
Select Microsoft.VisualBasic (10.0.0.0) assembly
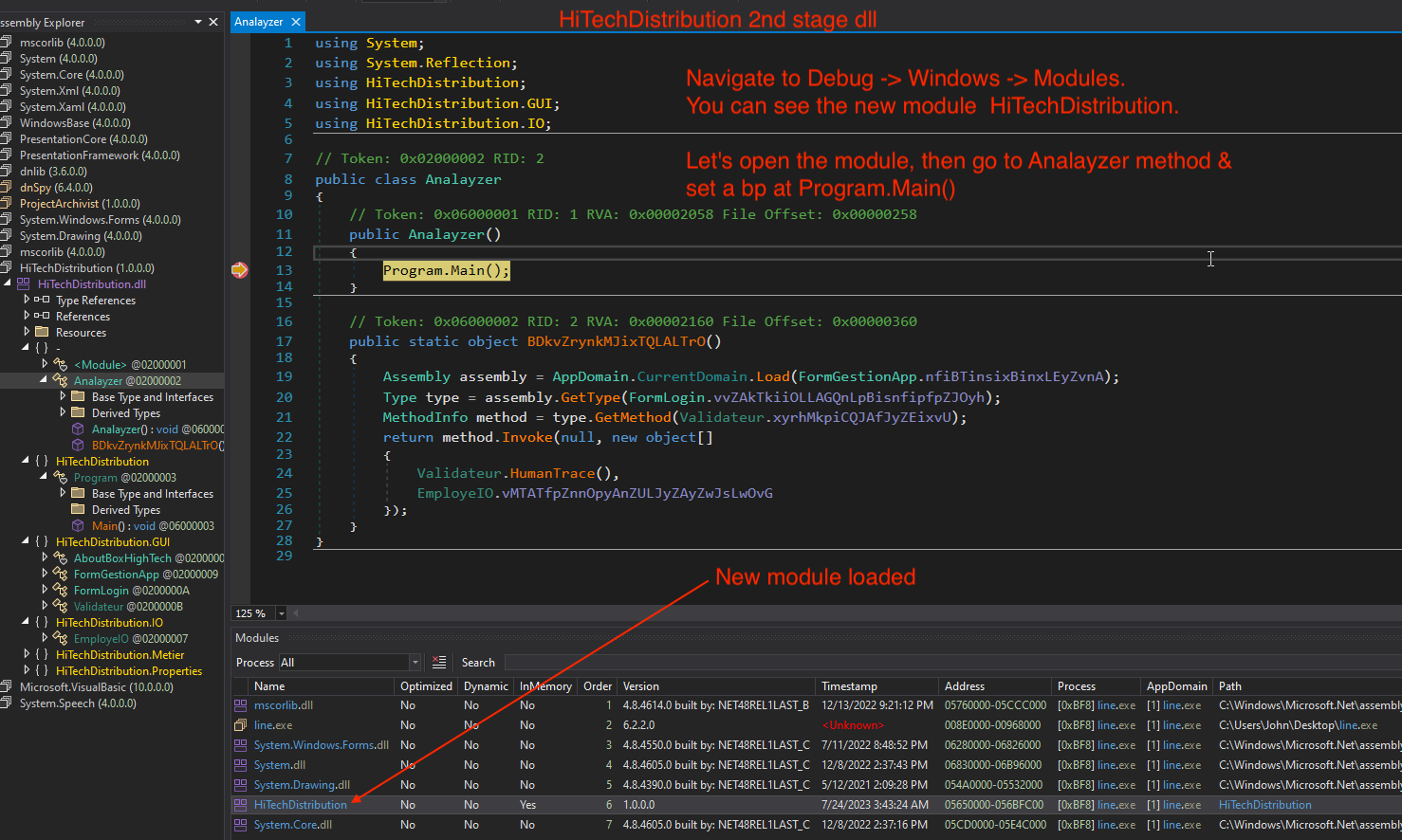point(96,687)
